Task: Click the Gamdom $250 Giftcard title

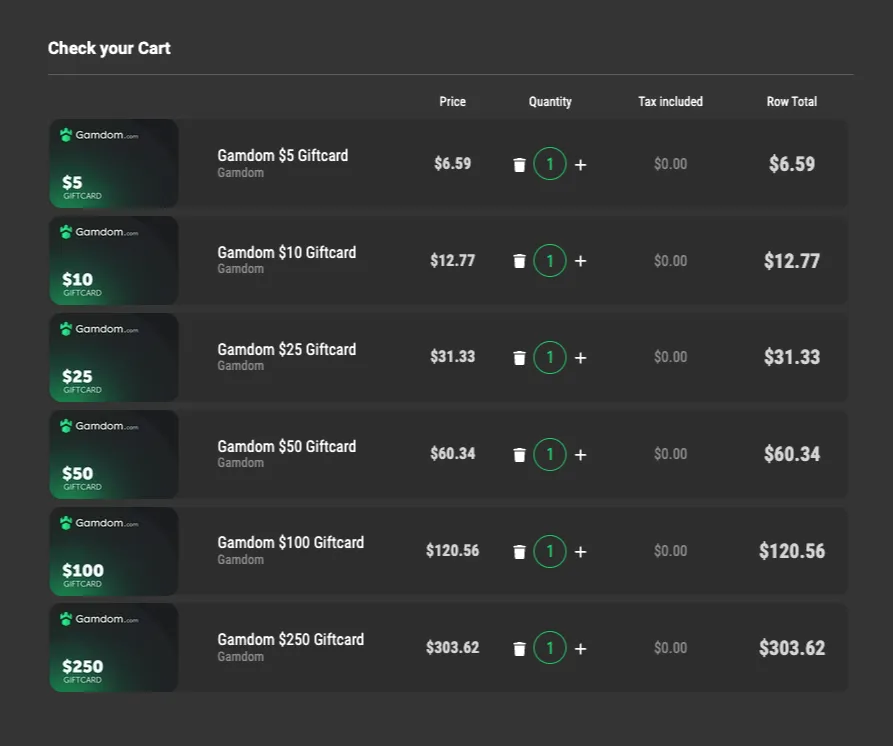Action: (290, 639)
